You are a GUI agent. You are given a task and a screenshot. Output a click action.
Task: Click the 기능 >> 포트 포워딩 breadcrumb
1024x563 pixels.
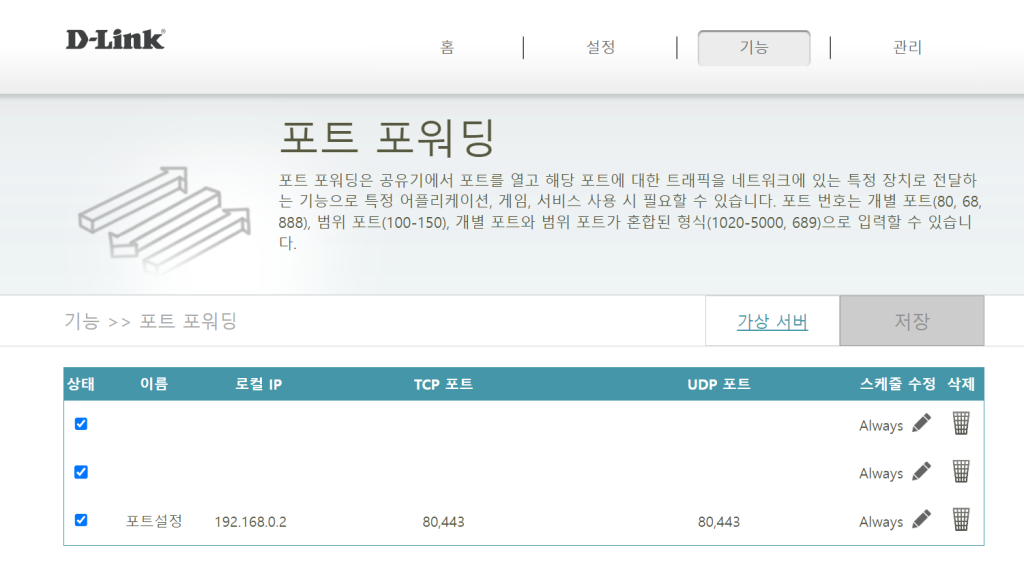[150, 321]
